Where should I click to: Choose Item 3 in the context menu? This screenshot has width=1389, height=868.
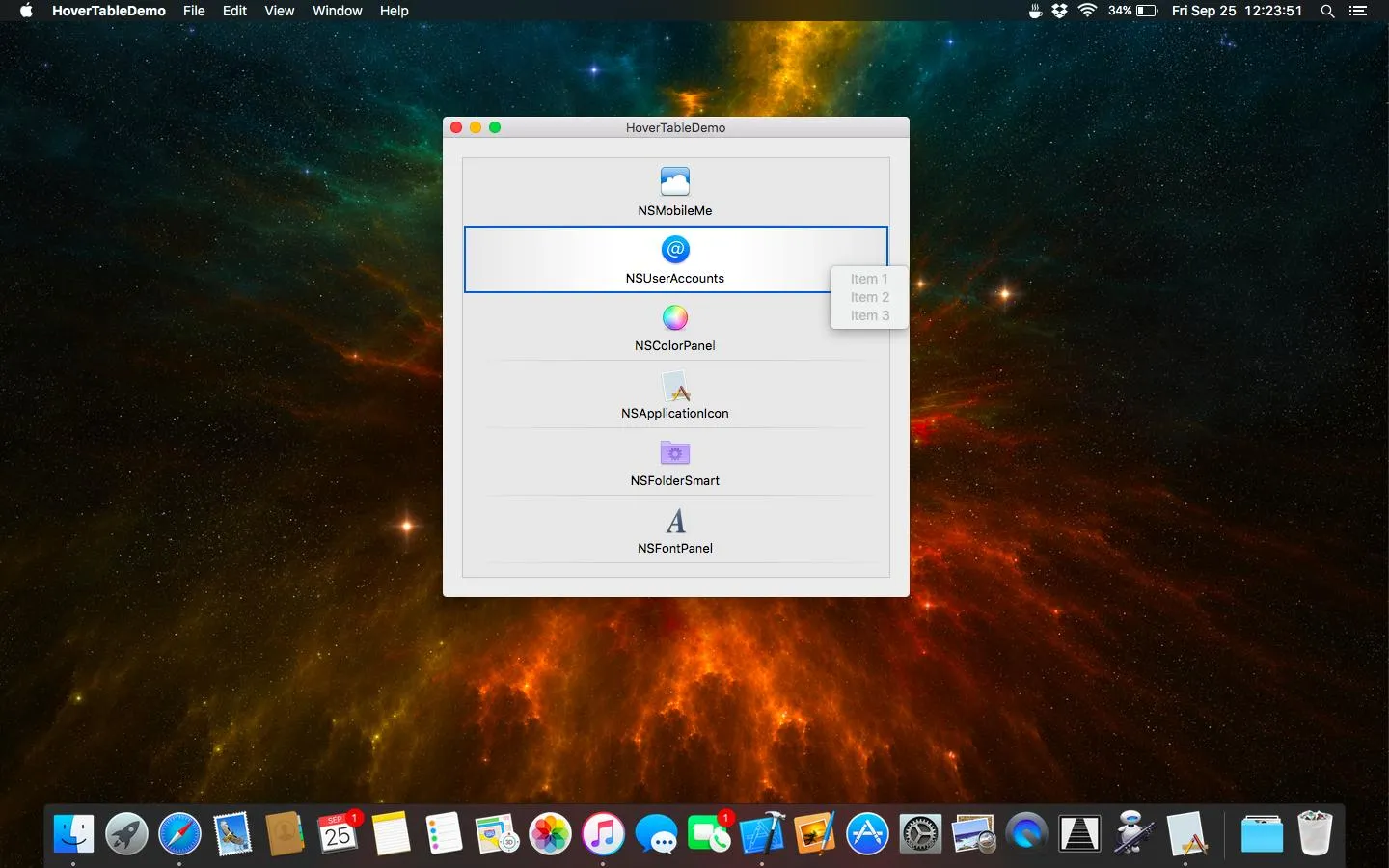[869, 315]
